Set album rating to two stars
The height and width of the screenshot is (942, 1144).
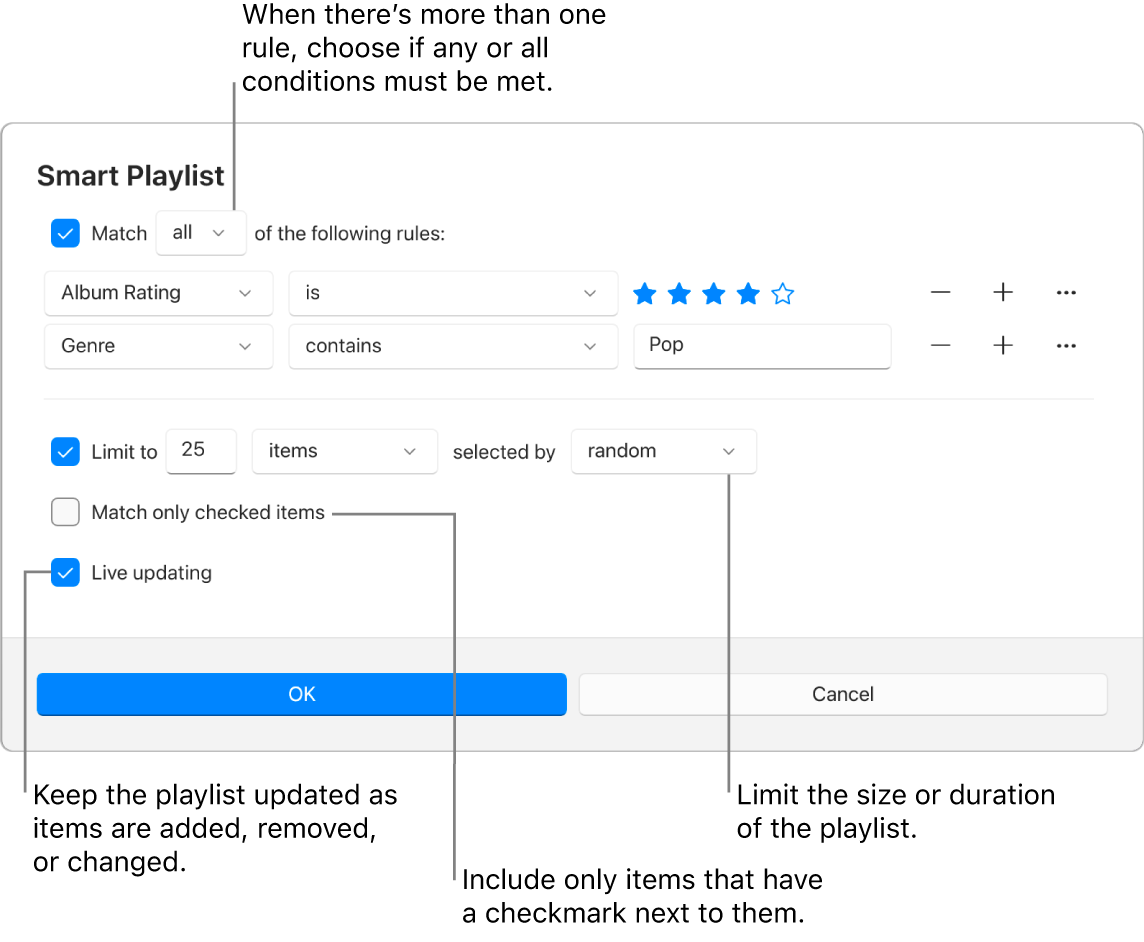[679, 294]
